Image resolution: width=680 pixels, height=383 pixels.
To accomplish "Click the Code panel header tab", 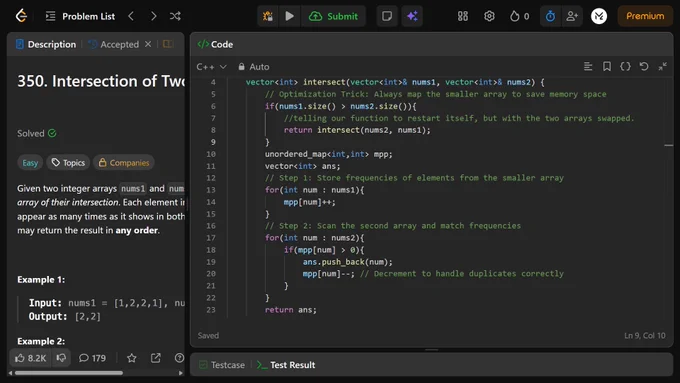I will pyautogui.click(x=215, y=44).
